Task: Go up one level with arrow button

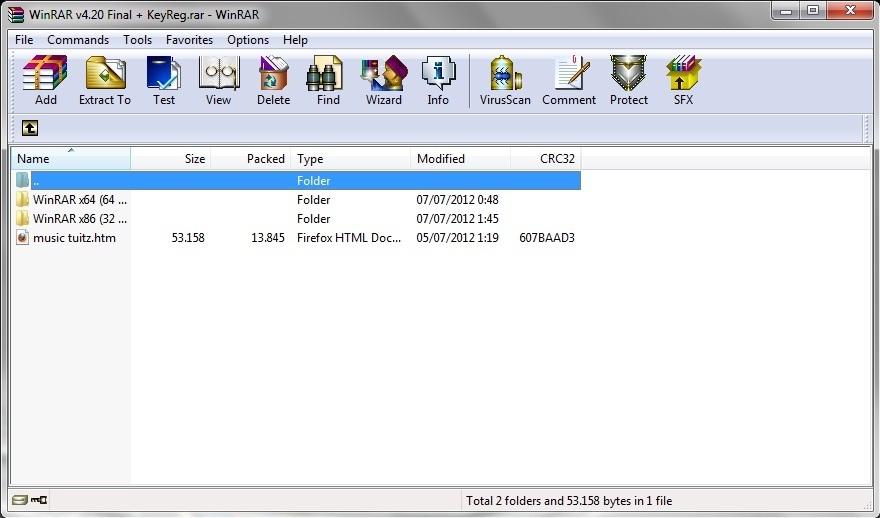Action: click(30, 128)
